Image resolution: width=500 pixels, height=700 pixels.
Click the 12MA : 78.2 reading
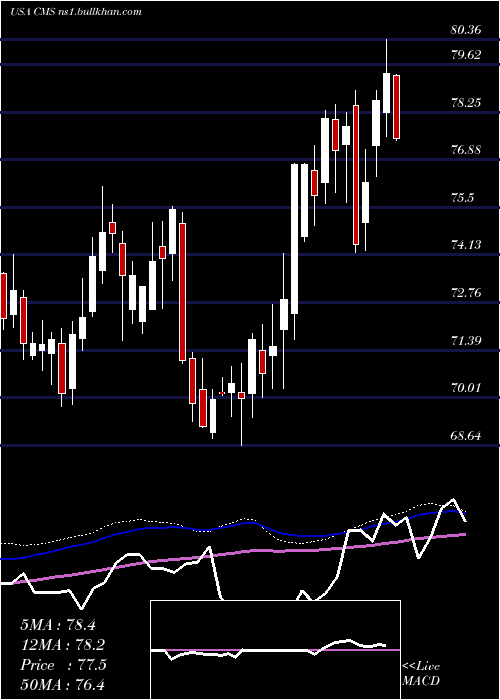click(x=63, y=645)
